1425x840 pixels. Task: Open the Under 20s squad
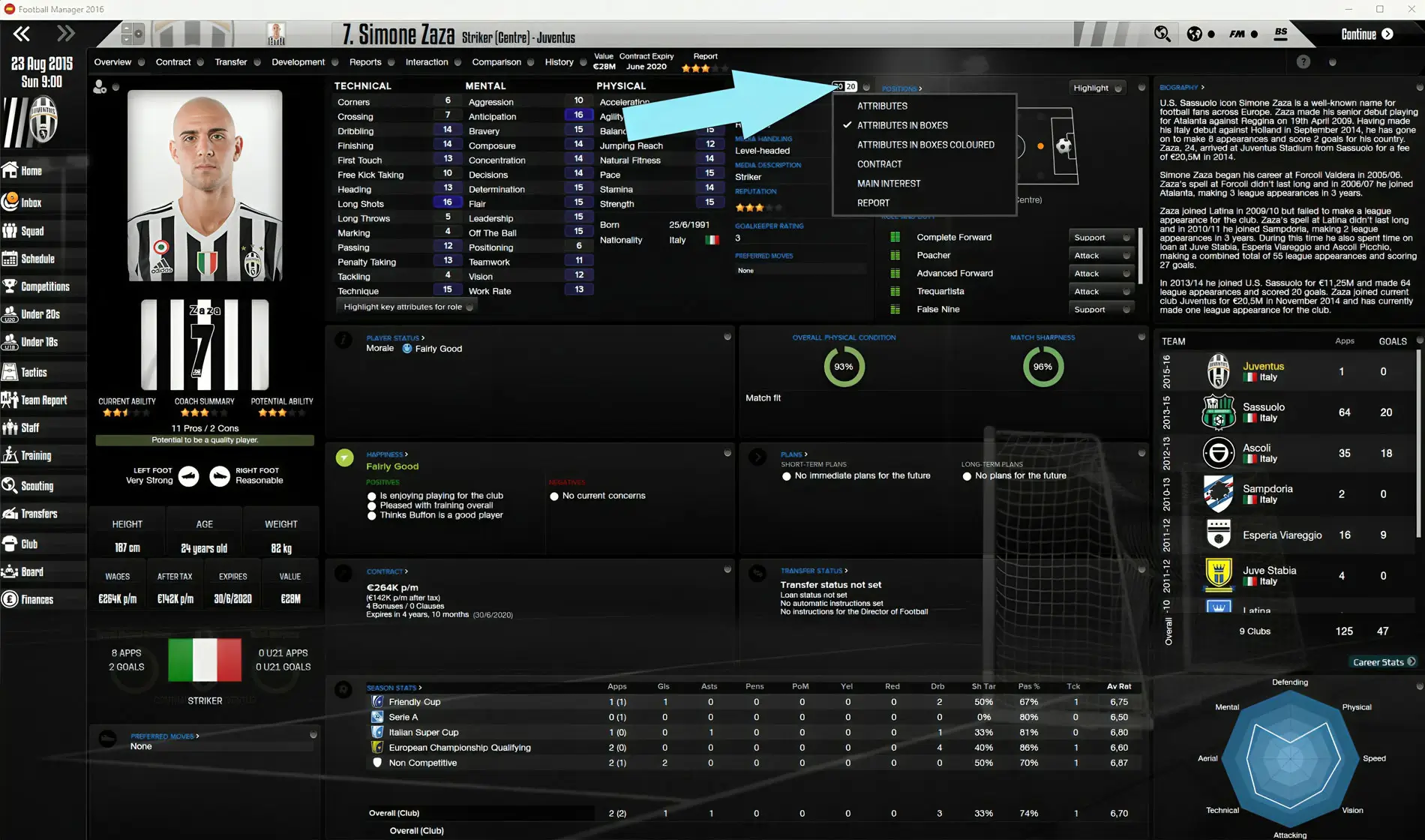43,314
